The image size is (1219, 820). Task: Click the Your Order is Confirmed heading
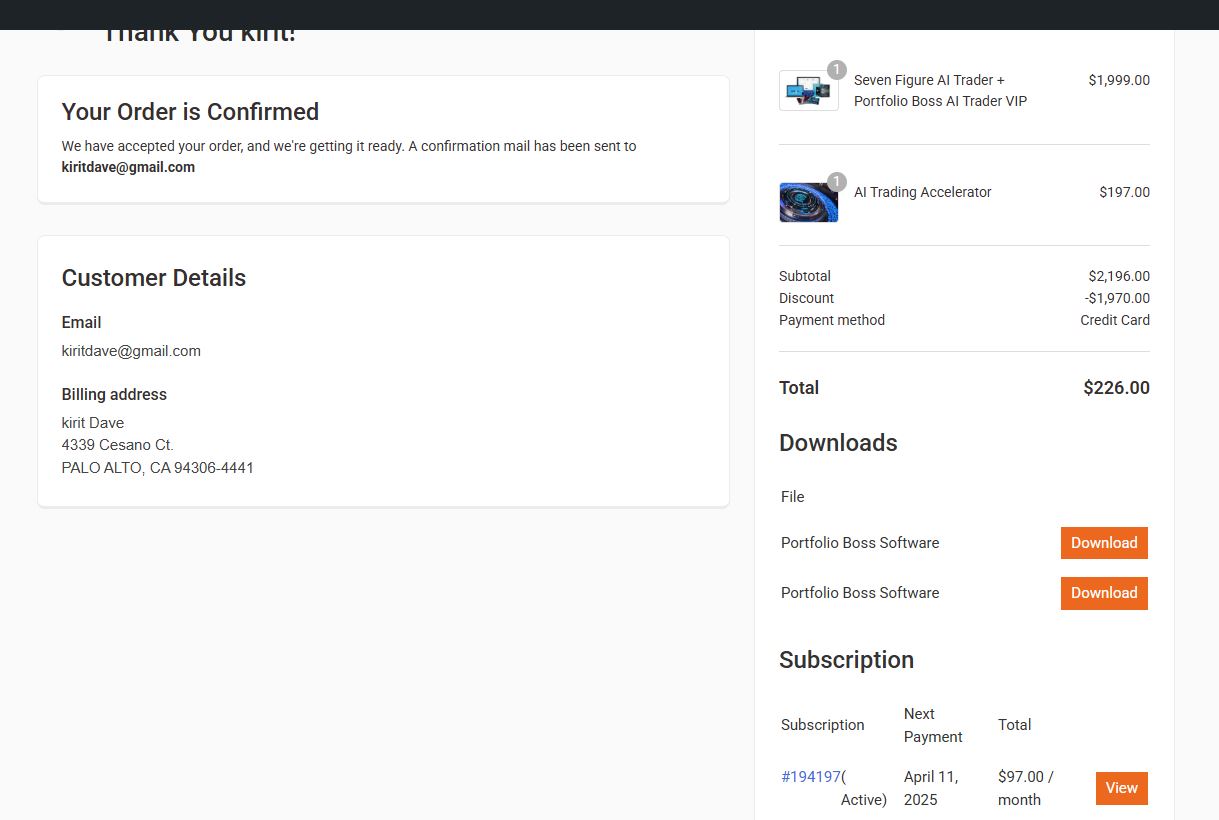[190, 112]
